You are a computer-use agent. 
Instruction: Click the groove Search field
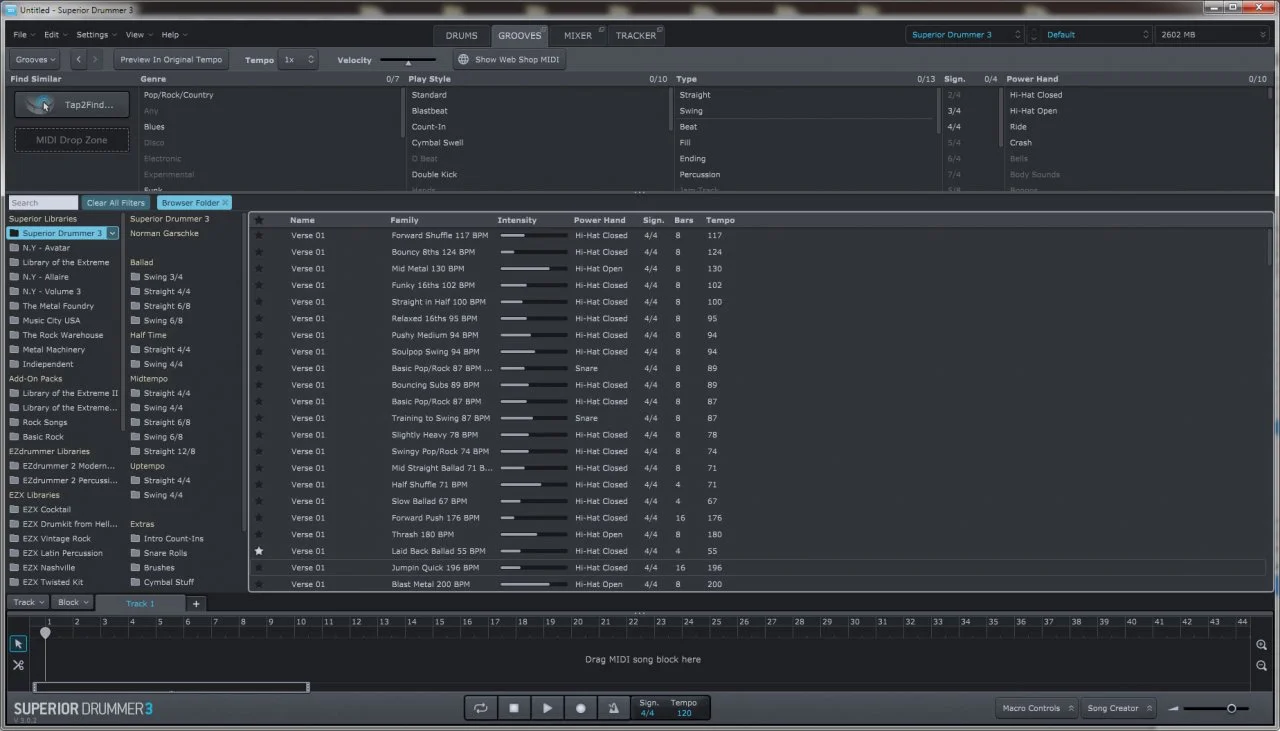pos(43,203)
